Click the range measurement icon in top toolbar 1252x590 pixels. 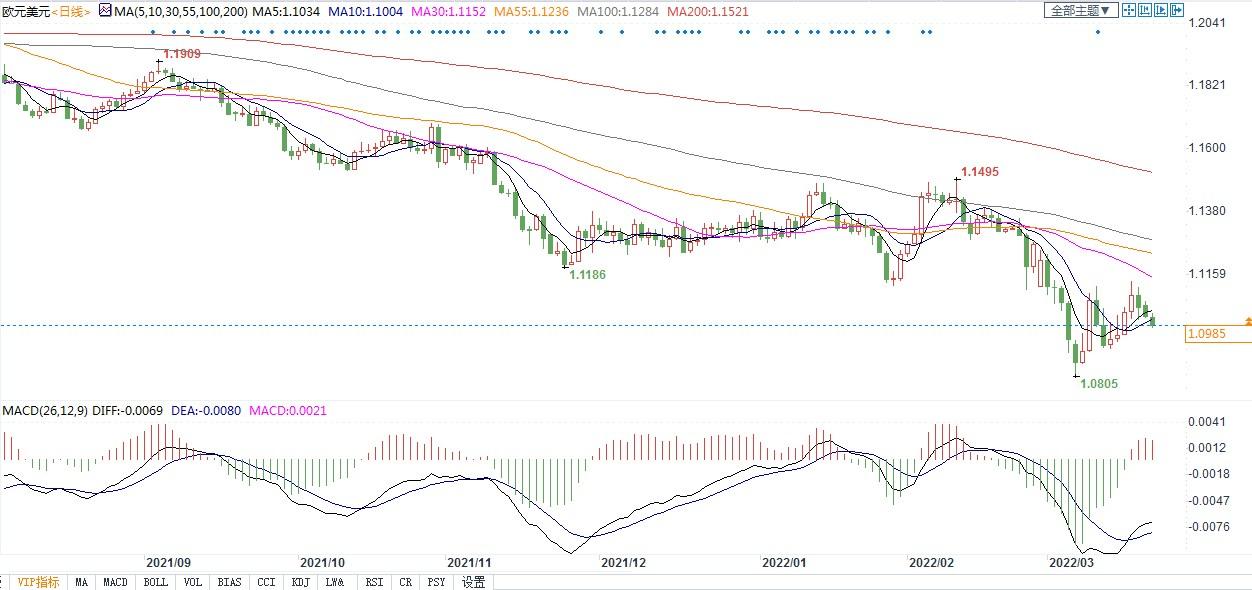(x=1145, y=10)
